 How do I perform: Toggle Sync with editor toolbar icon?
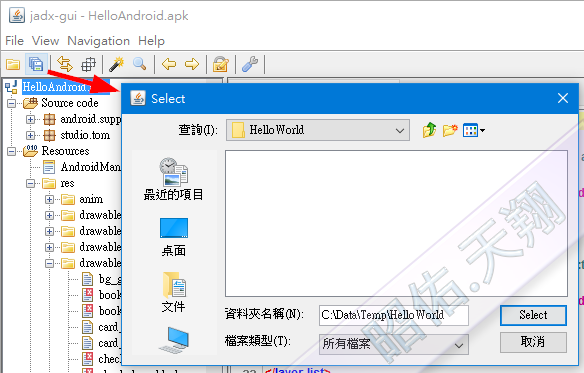pos(65,64)
